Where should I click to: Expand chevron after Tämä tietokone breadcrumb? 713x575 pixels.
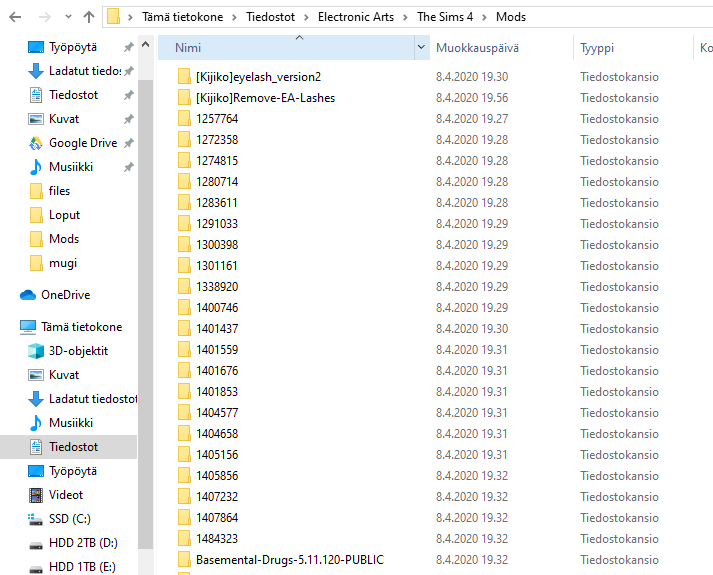click(234, 17)
